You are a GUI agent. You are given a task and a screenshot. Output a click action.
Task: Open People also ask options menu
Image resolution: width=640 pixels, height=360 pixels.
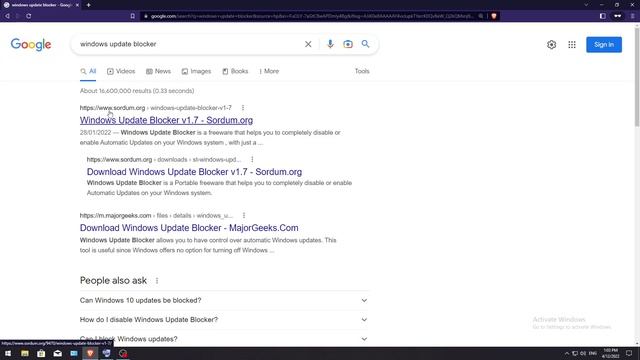coord(157,281)
